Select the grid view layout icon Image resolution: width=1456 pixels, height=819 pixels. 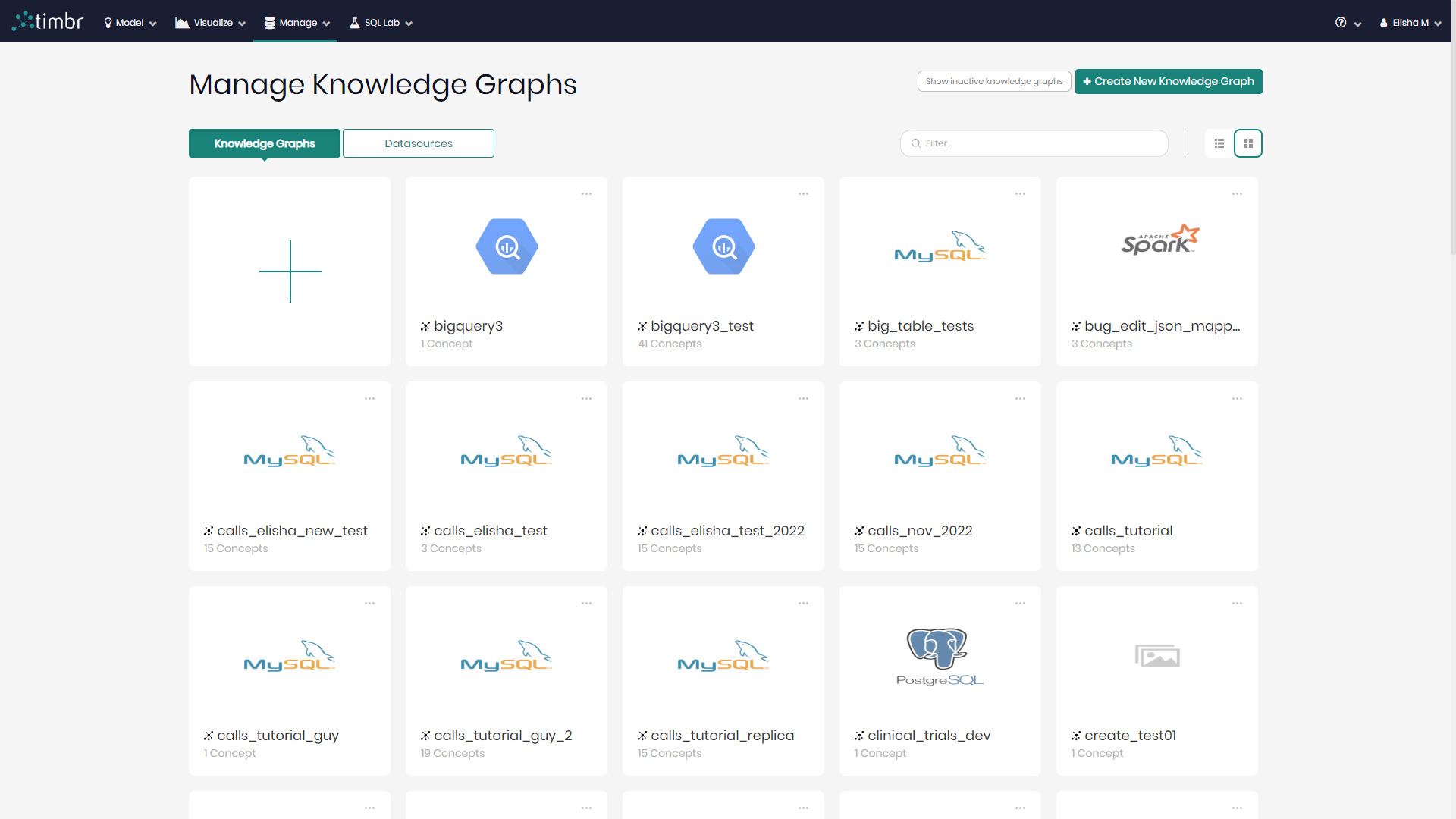coord(1247,143)
